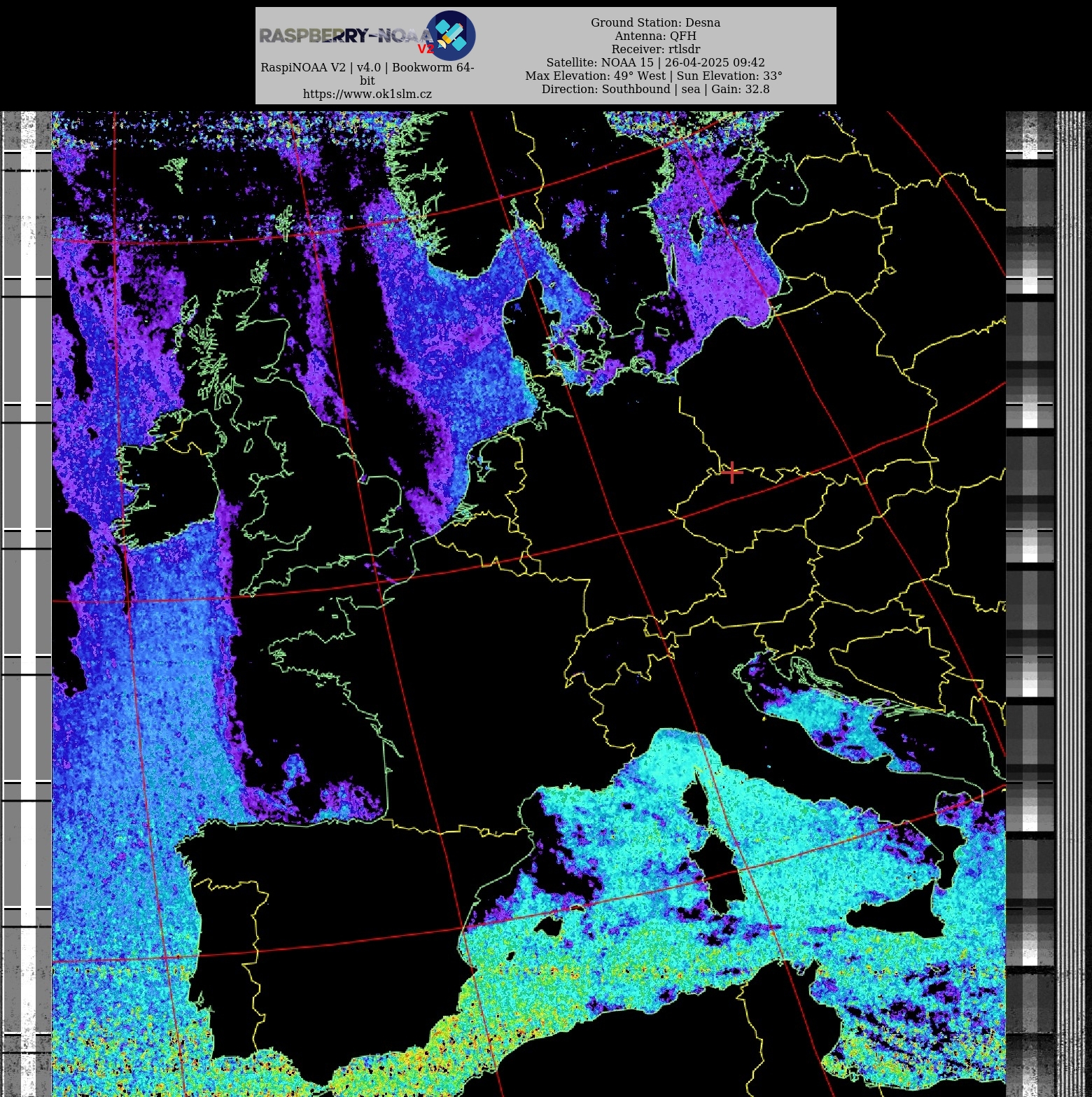Click the RASPBERRY-NOAA banner title
The width and height of the screenshot is (1092, 1097).
(x=346, y=36)
